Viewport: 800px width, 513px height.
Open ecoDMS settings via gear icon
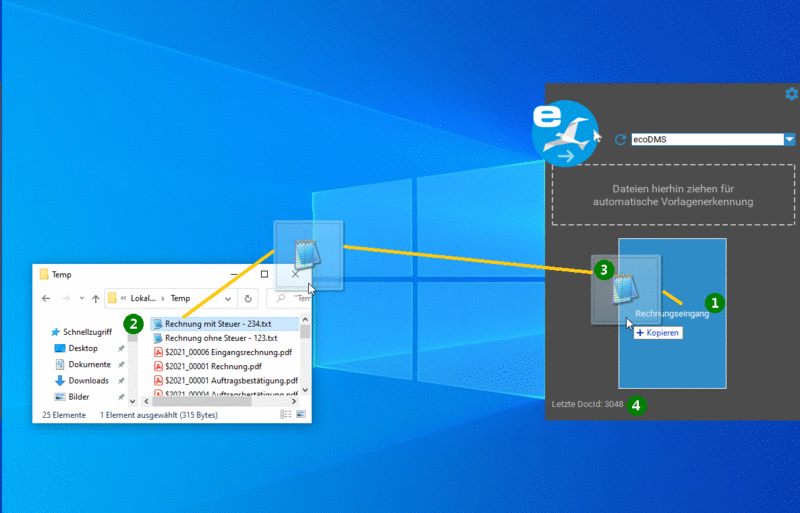791,94
